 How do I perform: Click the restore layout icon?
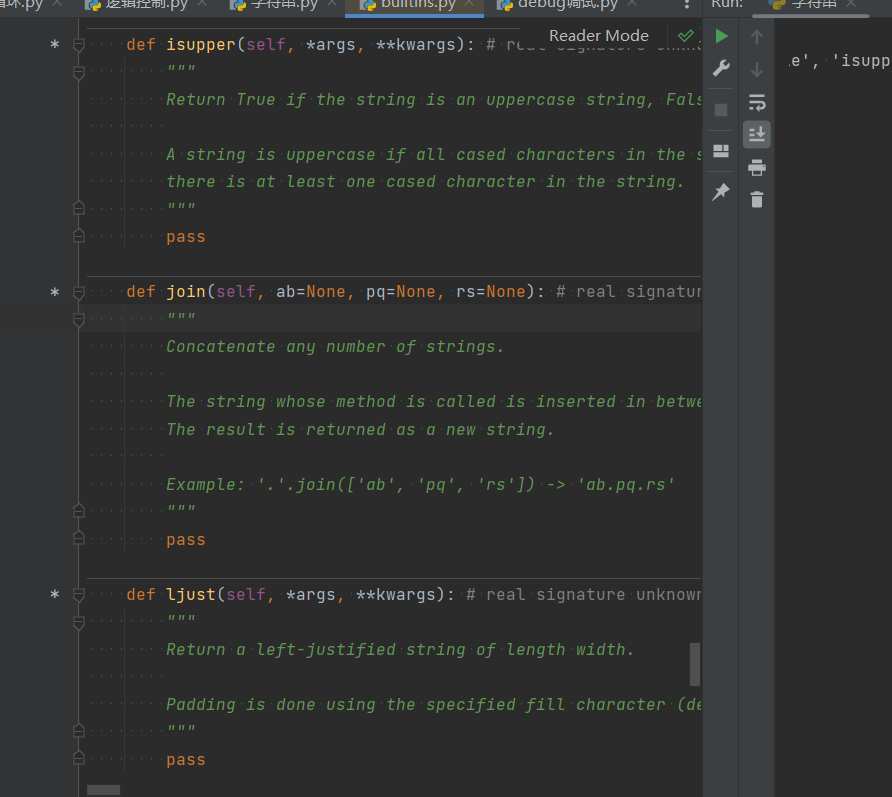[x=721, y=152]
